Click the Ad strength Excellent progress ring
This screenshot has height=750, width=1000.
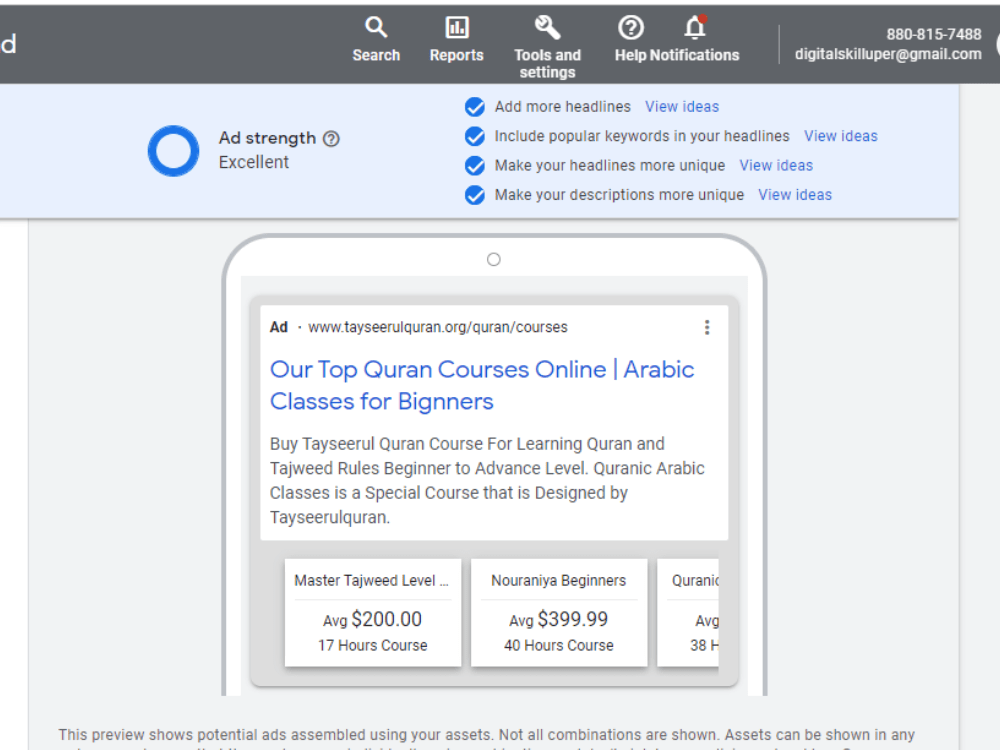[x=173, y=151]
